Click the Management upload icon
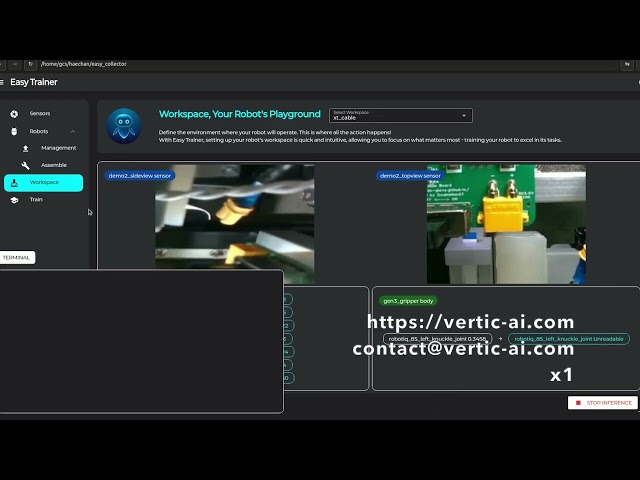This screenshot has height=480, width=640. click(25, 149)
